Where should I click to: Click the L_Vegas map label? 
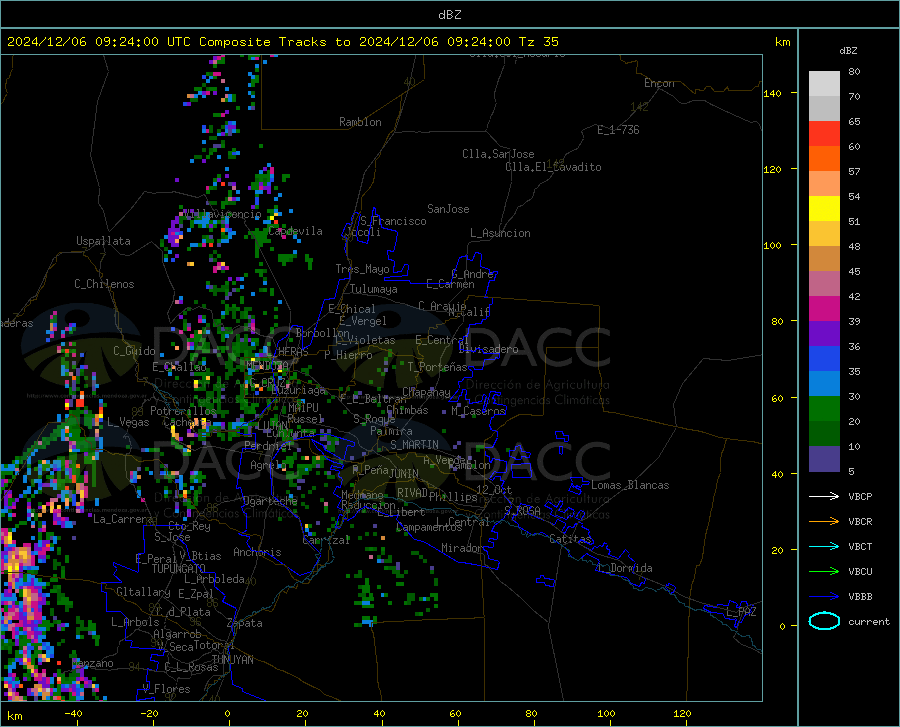(x=128, y=422)
